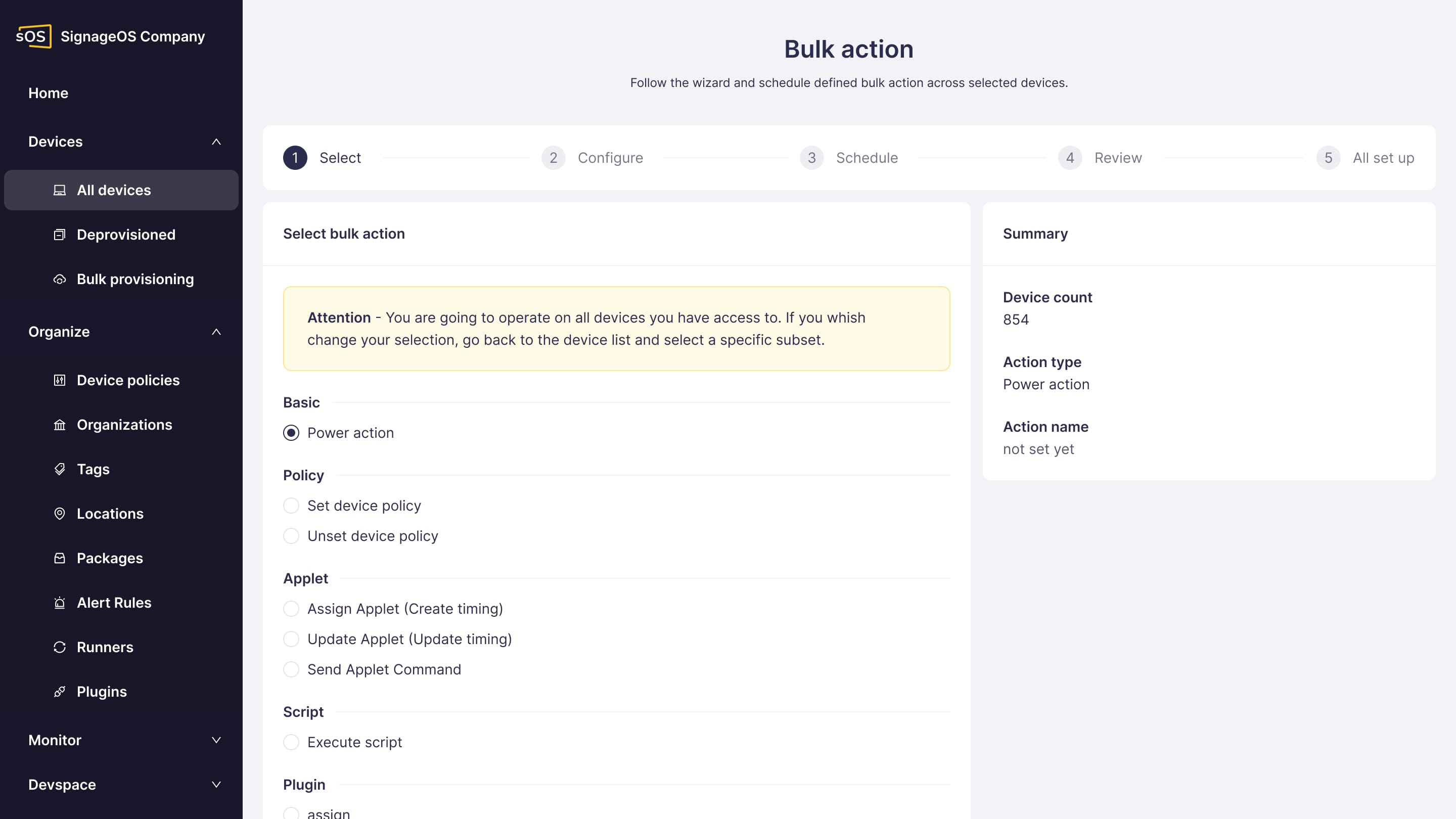The image size is (1456, 819).
Task: Click the Organizations building icon
Action: point(59,425)
